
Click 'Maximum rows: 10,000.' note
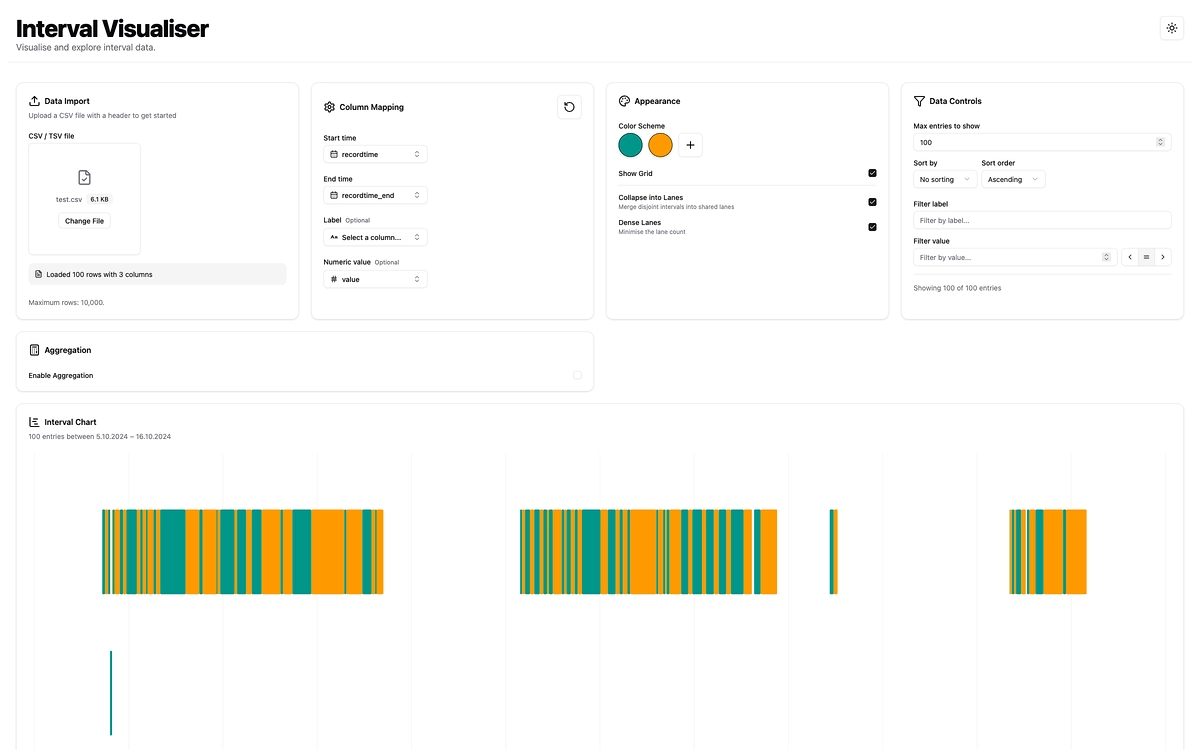[67, 302]
